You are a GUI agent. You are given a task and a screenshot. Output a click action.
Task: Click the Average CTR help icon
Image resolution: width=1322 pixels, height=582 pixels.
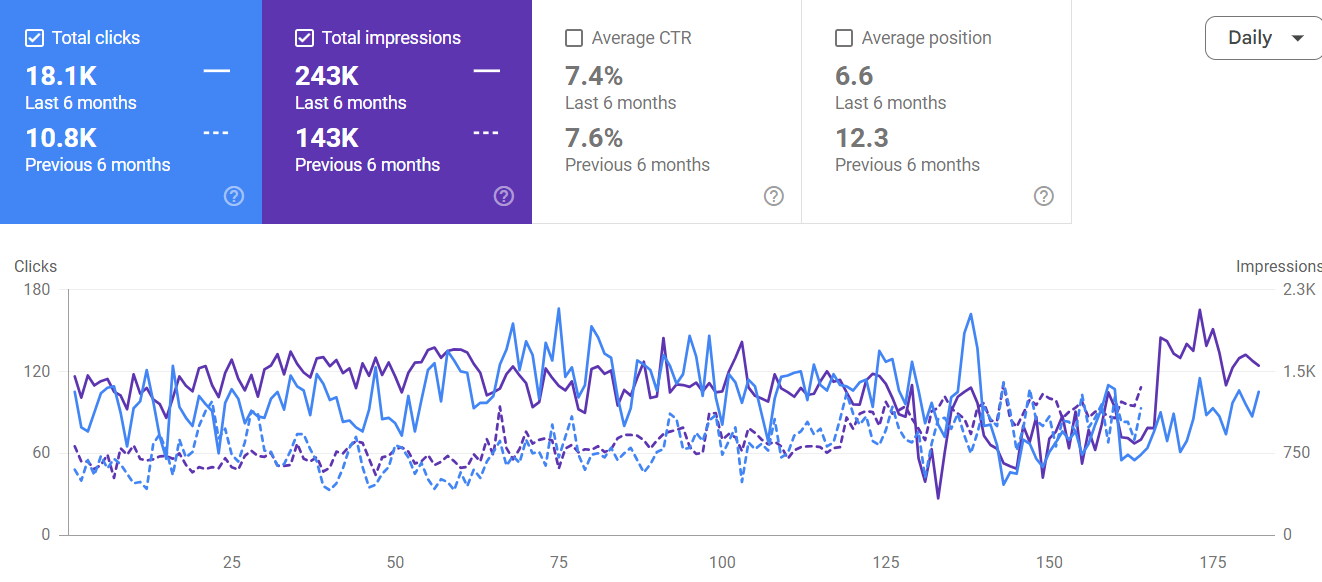(x=774, y=196)
